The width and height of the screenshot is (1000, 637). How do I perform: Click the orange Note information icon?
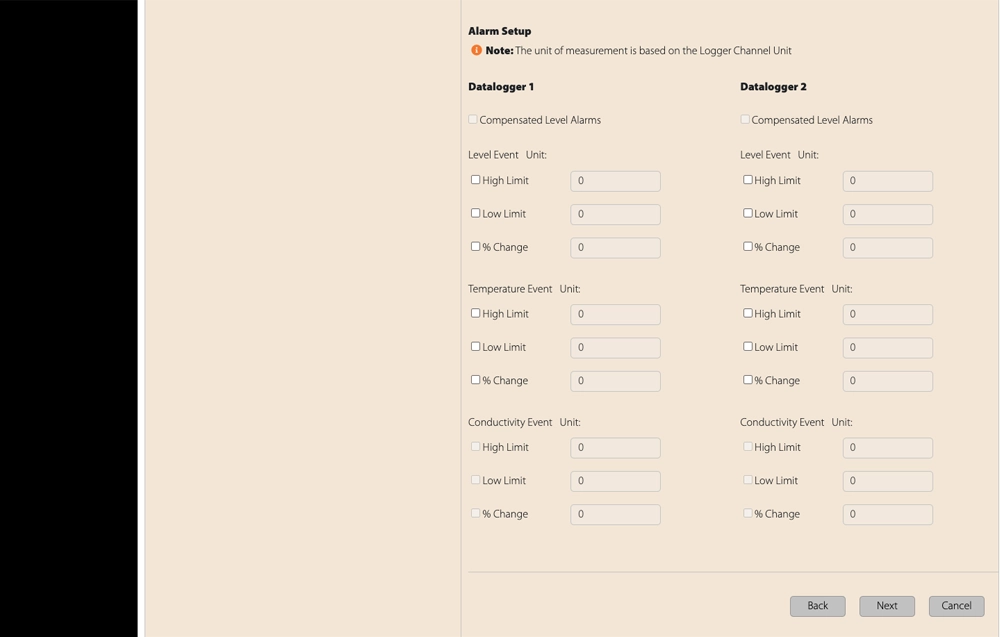coord(476,49)
